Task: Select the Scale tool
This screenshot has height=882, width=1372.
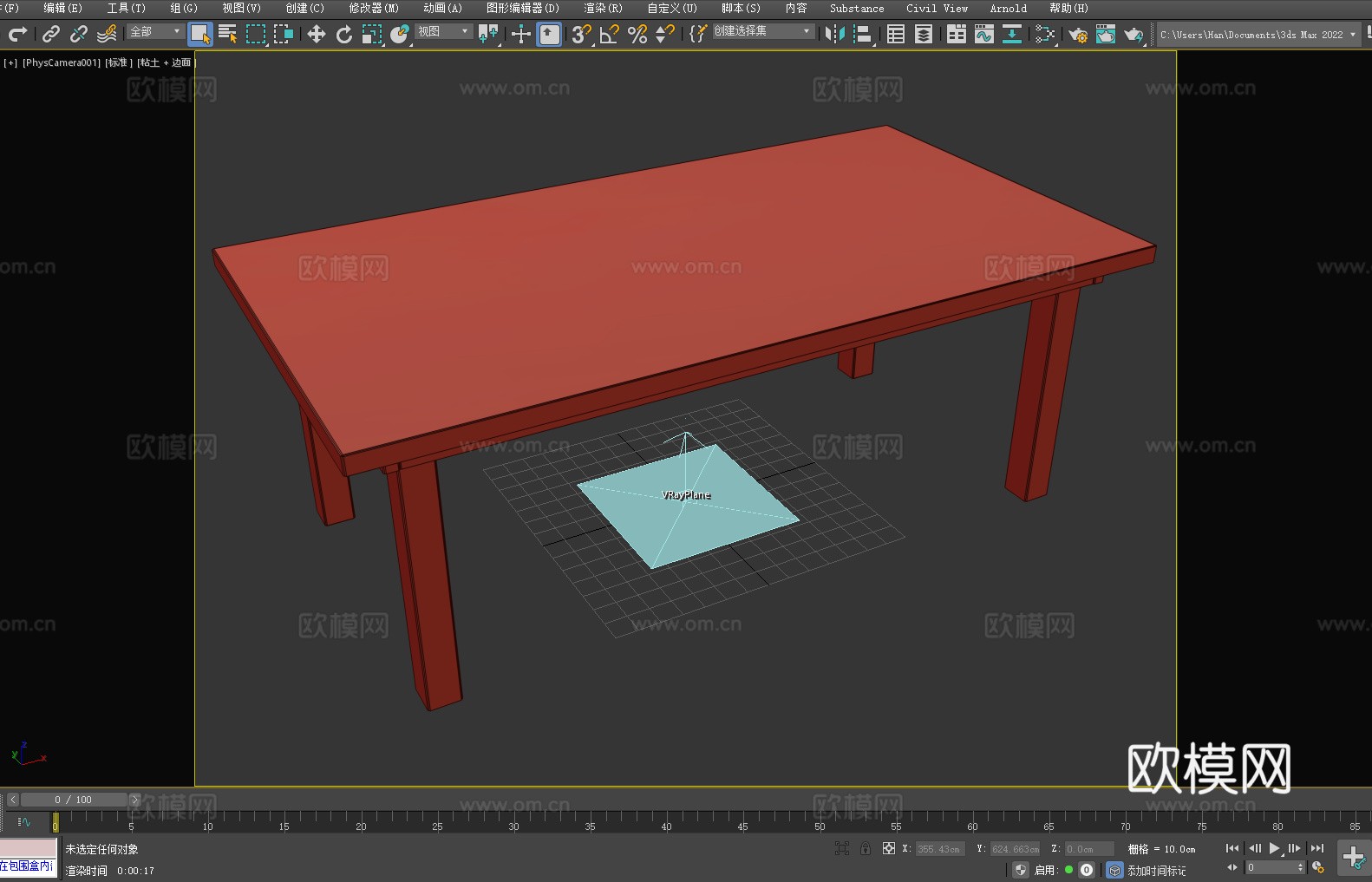Action: pos(372,34)
